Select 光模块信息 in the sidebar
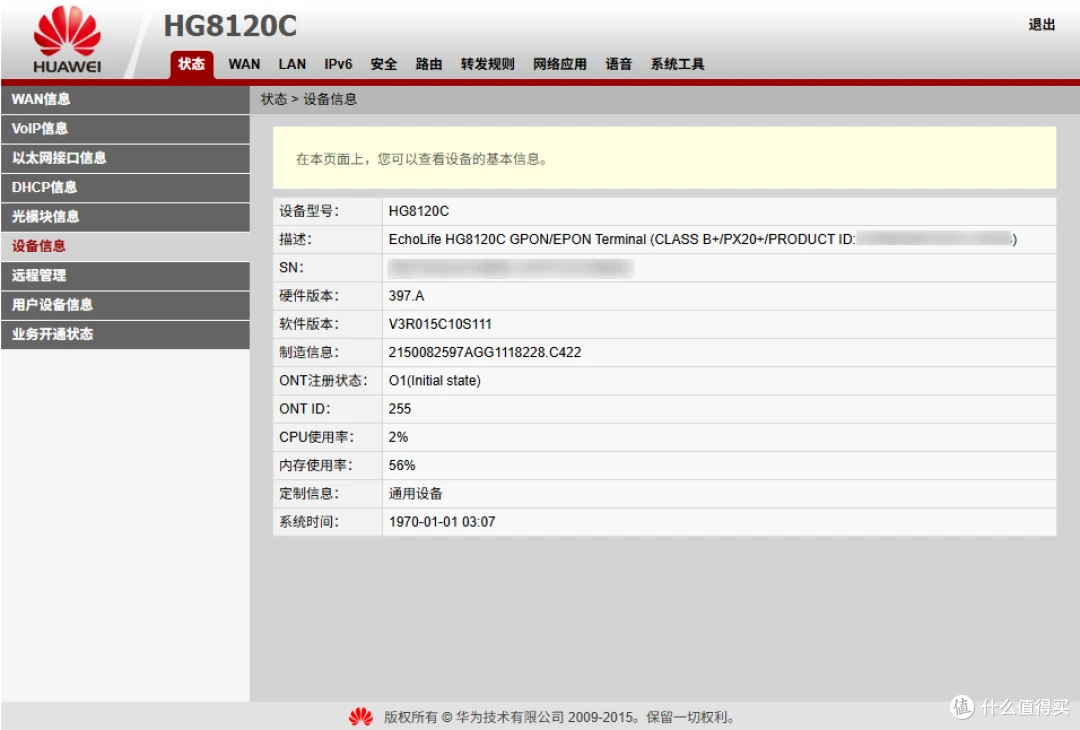The image size is (1080, 730). 125,217
